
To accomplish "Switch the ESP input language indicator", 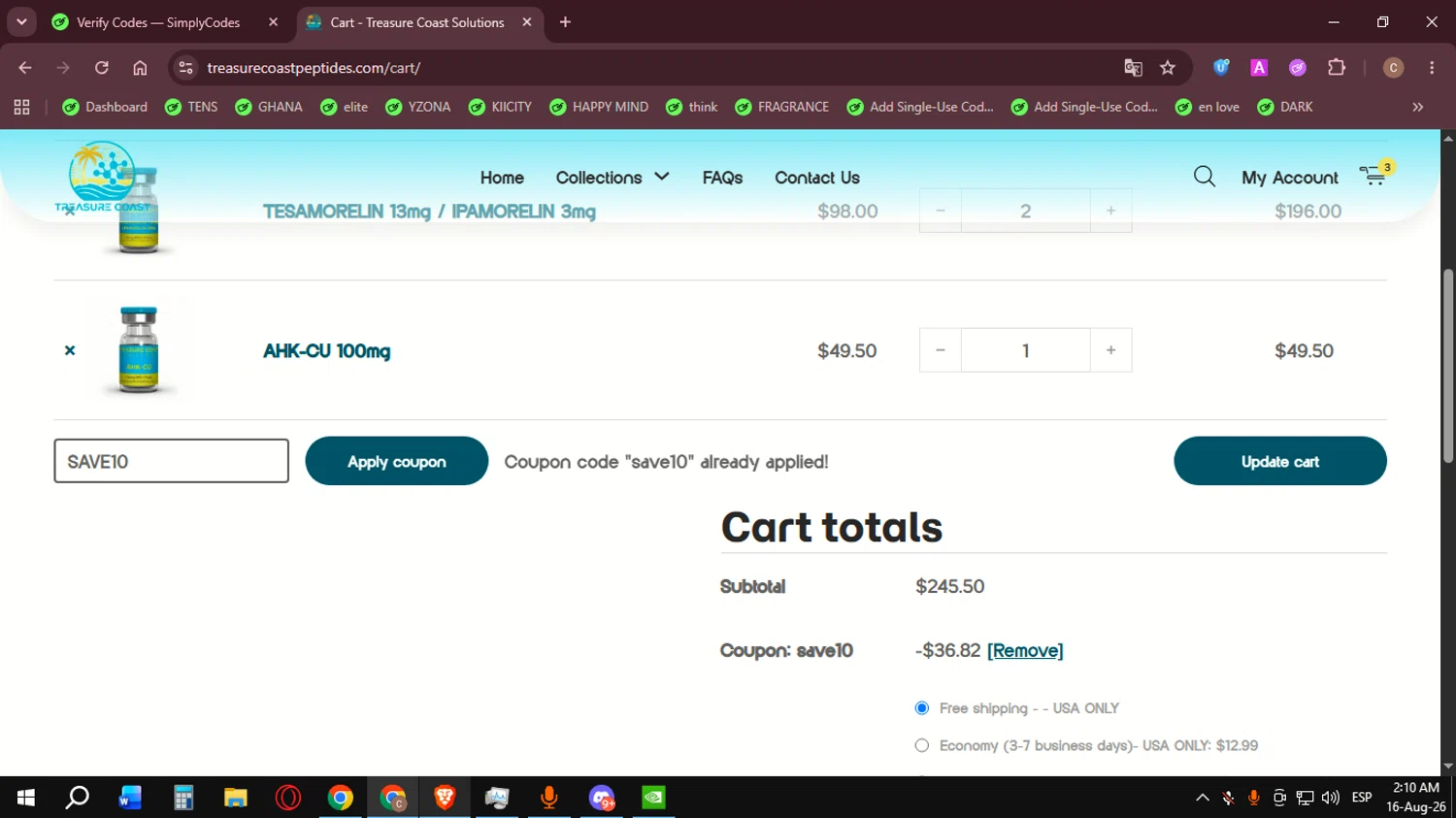I will pyautogui.click(x=1362, y=798).
